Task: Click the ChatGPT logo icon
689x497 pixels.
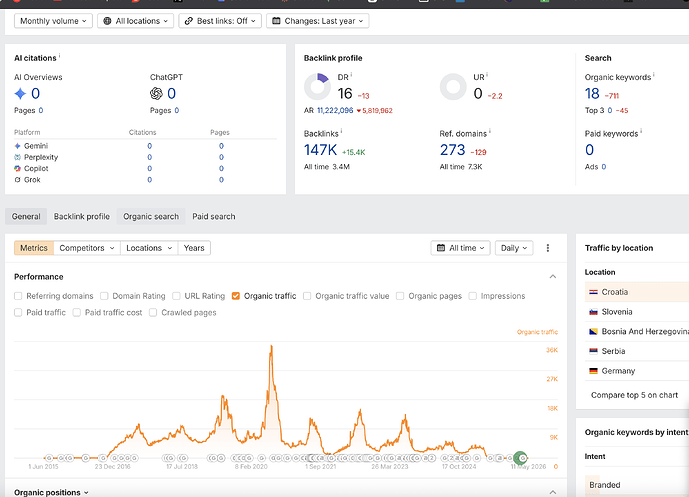Action: click(x=156, y=93)
